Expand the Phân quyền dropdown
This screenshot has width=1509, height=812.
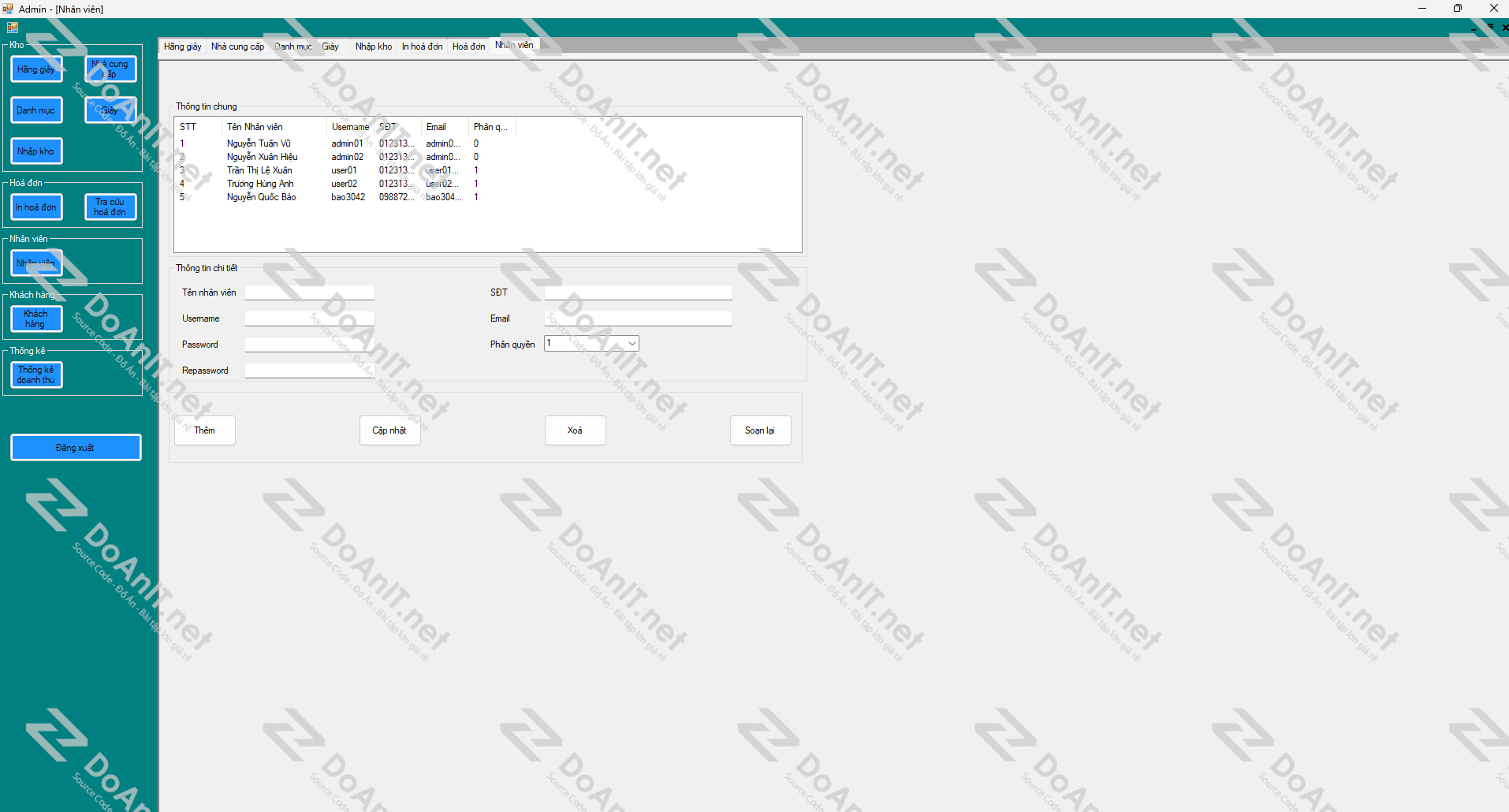tap(632, 344)
